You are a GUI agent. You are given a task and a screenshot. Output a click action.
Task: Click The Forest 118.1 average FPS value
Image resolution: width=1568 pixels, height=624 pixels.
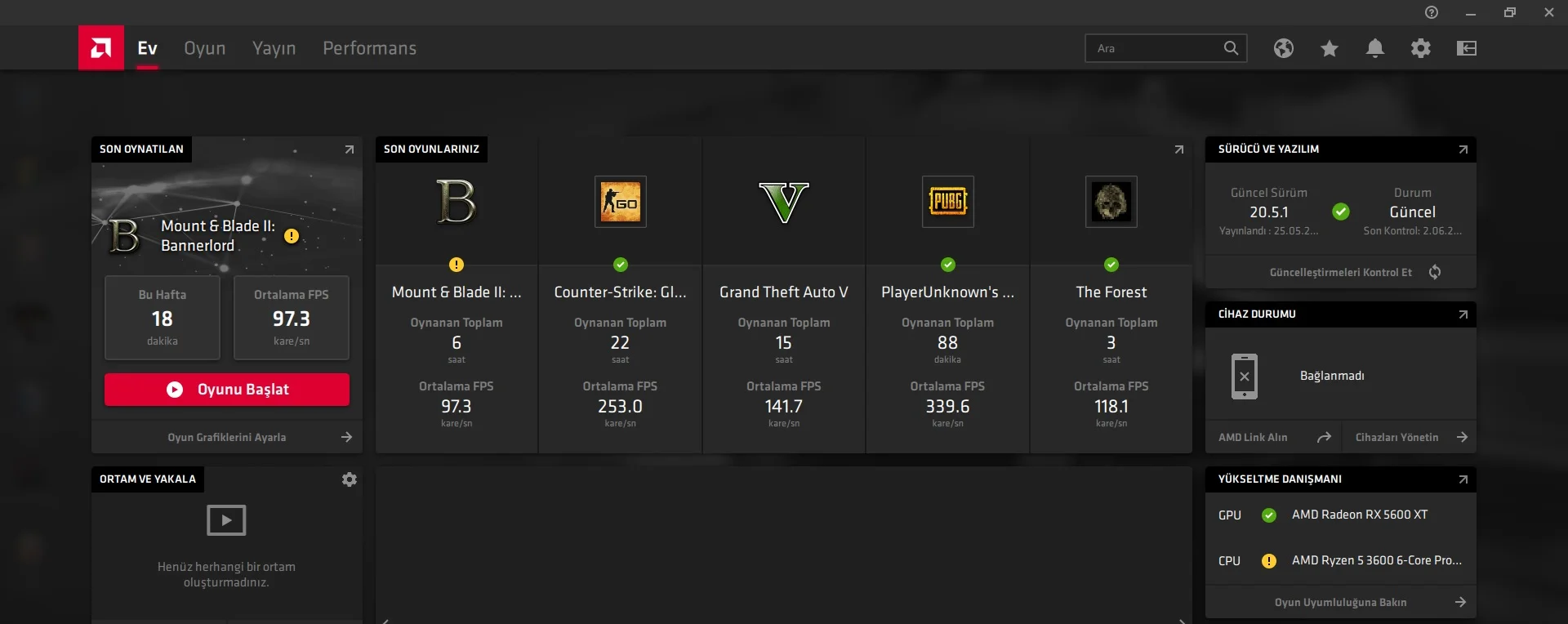[1111, 406]
